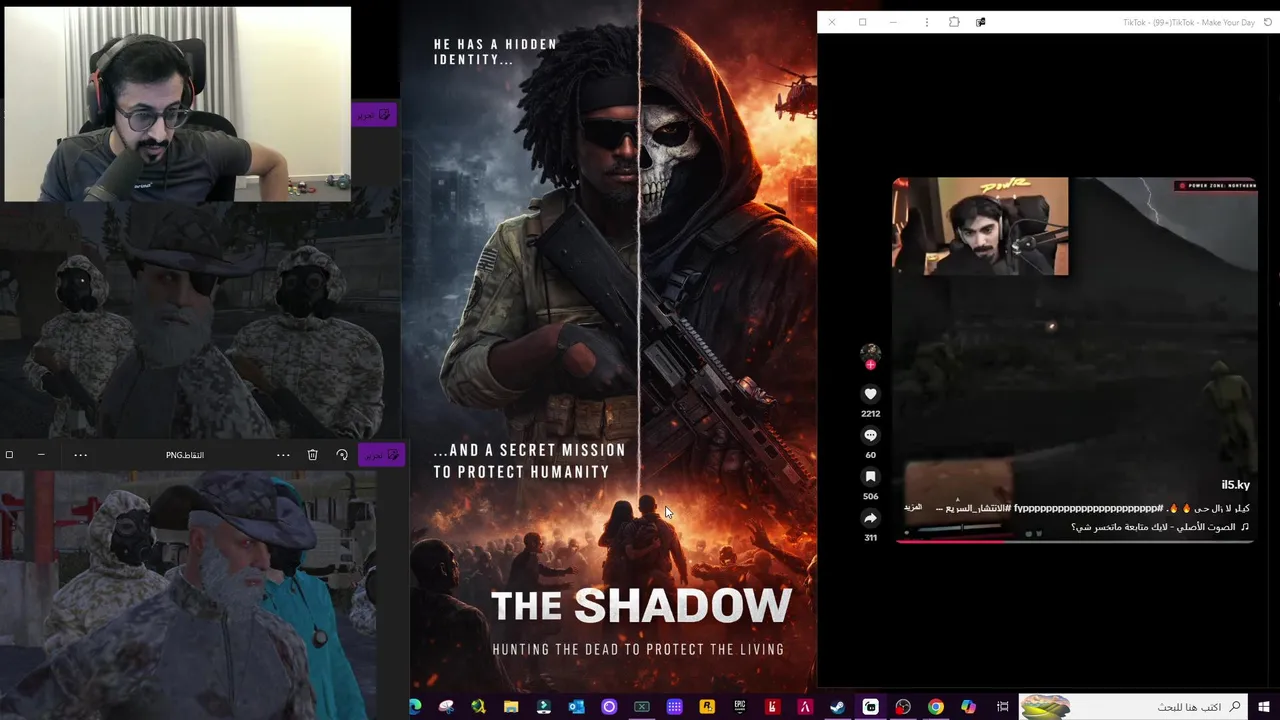Bookmark the TikTok video
The height and width of the screenshot is (720, 1280).
870,477
